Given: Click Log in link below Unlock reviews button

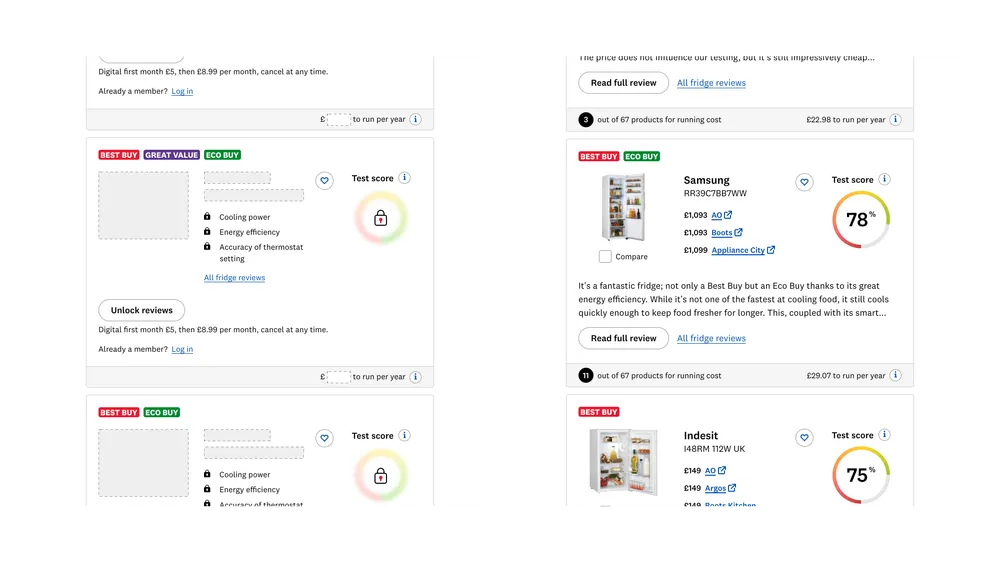Looking at the screenshot, I should pyautogui.click(x=182, y=349).
